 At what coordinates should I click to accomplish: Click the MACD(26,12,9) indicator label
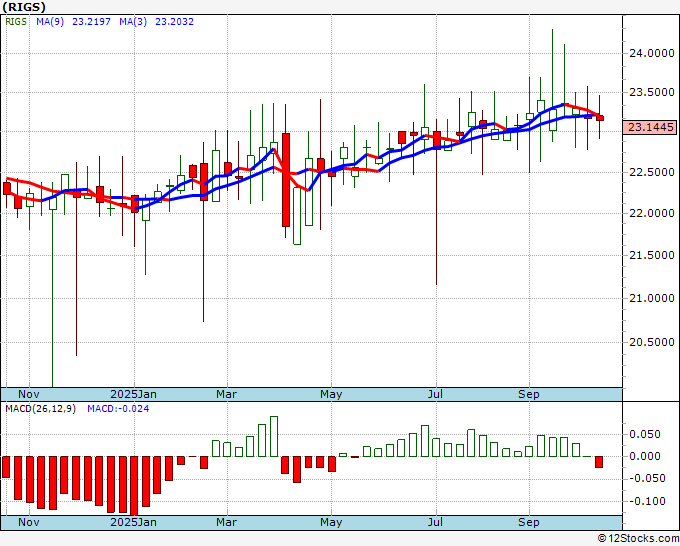tap(40, 409)
